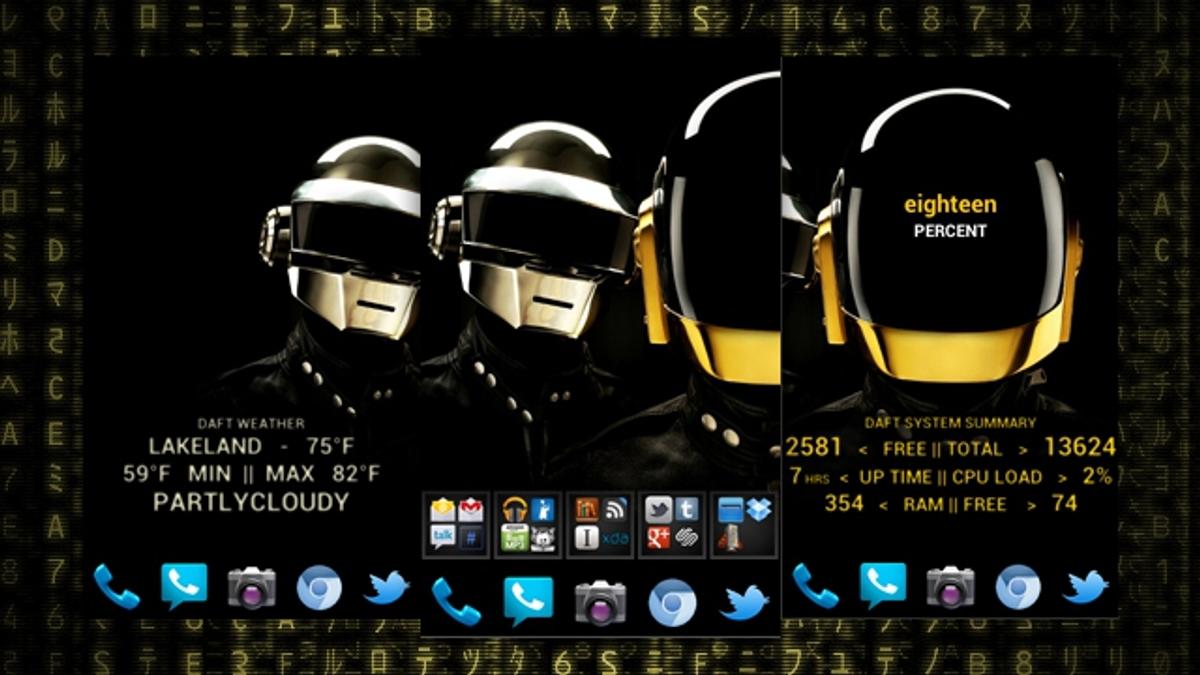
Task: Open messaging app on middle screen dock
Action: [x=527, y=601]
